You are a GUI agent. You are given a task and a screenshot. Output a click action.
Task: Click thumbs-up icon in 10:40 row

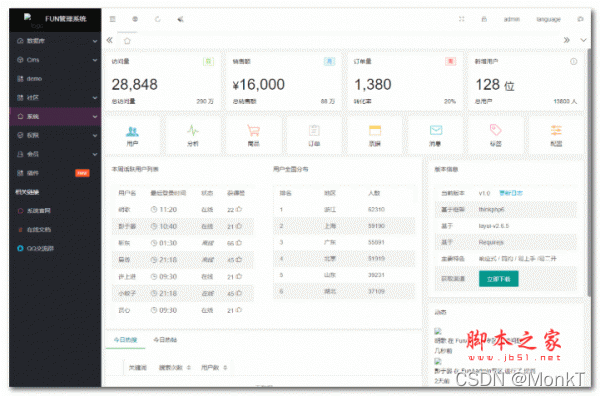click(239, 226)
